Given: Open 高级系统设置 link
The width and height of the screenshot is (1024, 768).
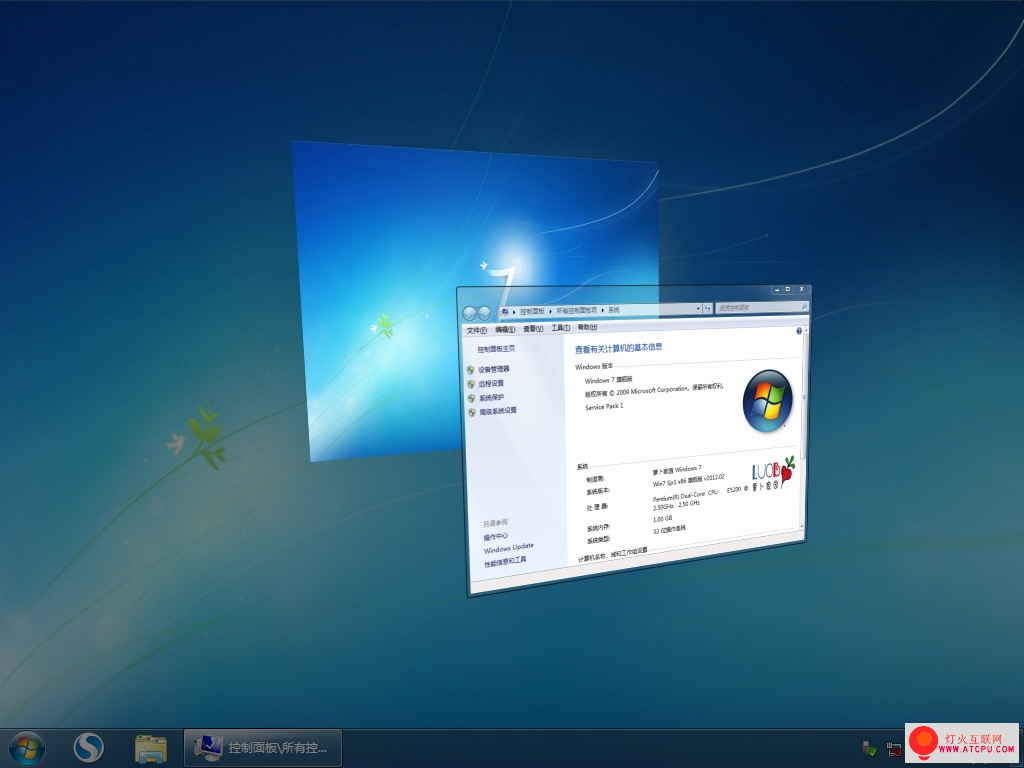Looking at the screenshot, I should coord(498,411).
